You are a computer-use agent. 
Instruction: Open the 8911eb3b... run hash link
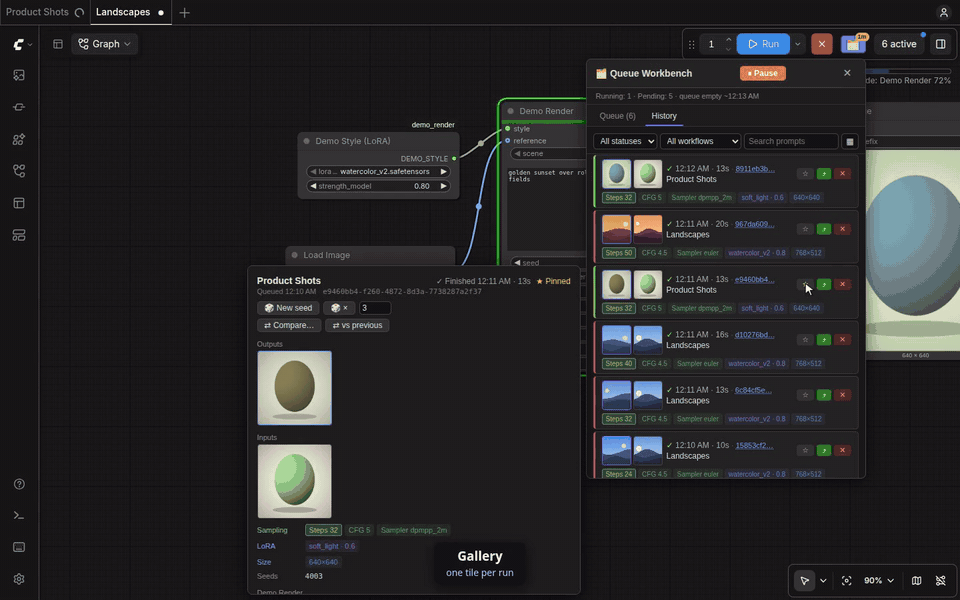(754, 168)
